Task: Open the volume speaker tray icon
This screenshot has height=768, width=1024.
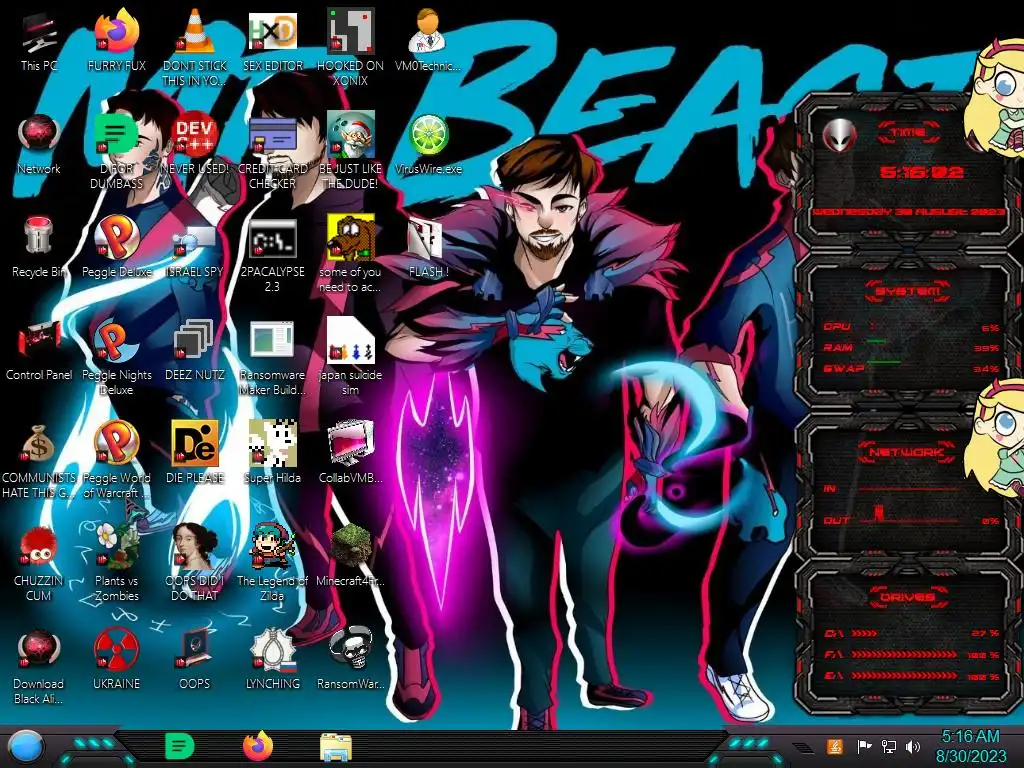Action: coord(913,746)
